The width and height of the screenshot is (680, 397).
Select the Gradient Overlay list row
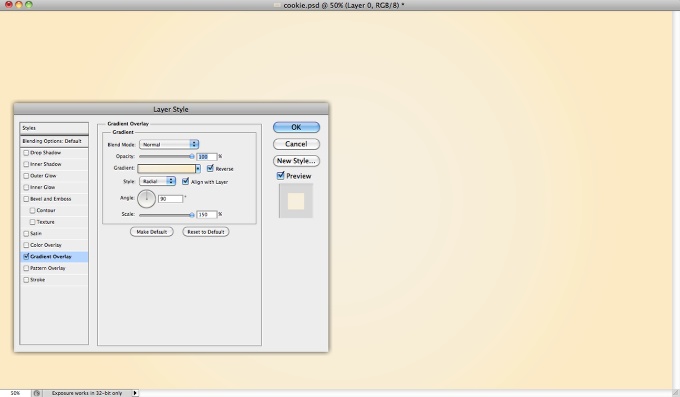[x=54, y=257]
